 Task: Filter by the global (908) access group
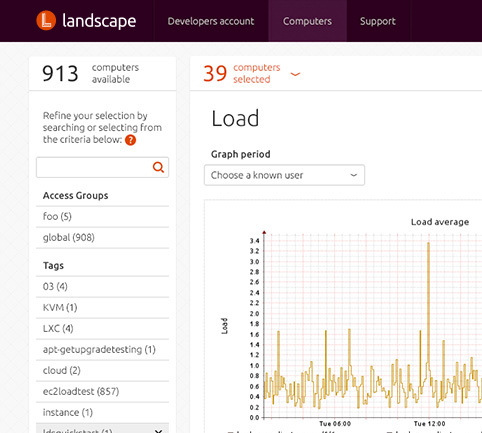102,238
